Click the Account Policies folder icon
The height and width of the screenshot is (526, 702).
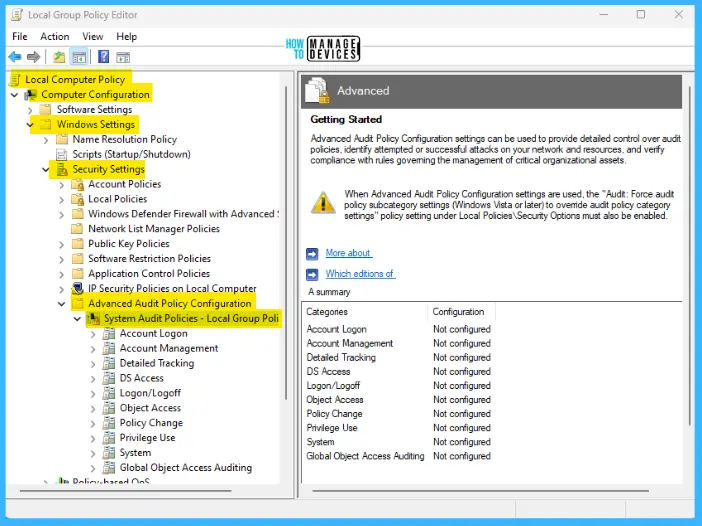click(78, 184)
